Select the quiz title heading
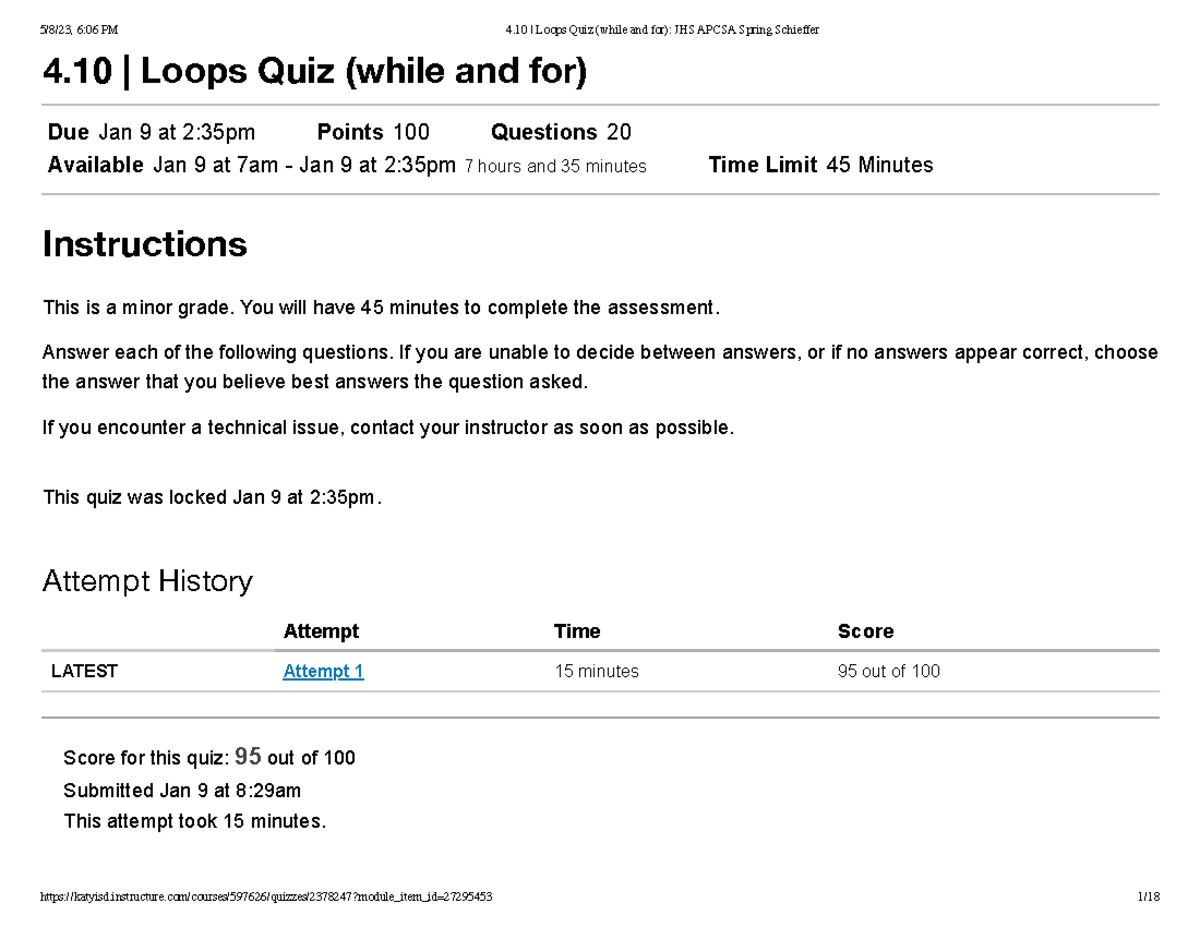Screen dimensions: 1200x927 (314, 72)
